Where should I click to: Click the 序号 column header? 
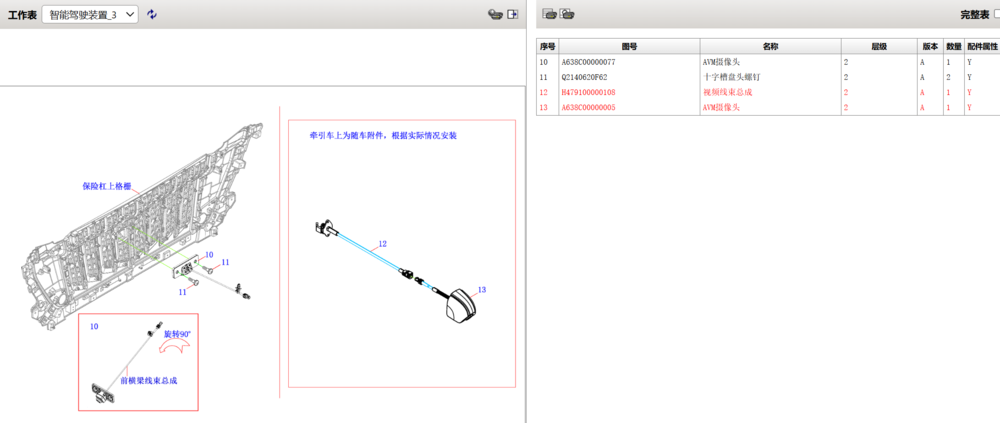547,47
